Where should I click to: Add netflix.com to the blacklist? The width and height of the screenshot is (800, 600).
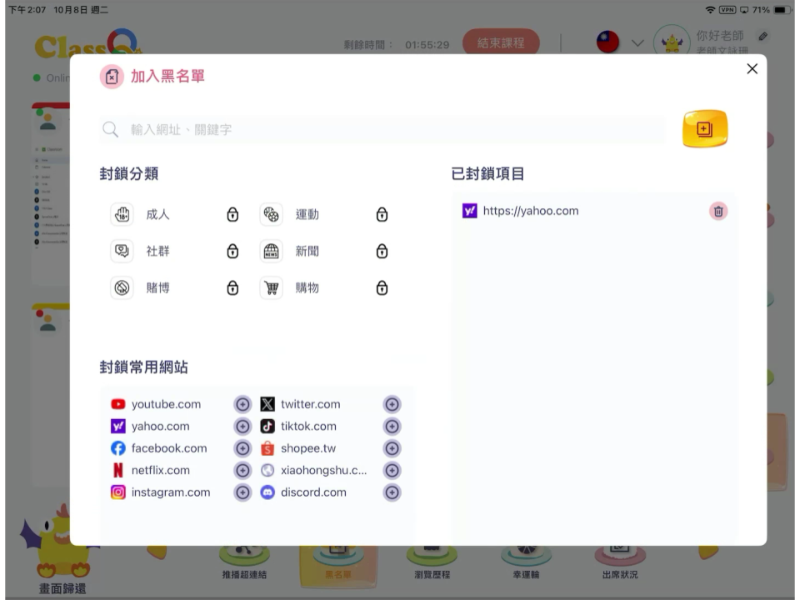[x=242, y=471]
